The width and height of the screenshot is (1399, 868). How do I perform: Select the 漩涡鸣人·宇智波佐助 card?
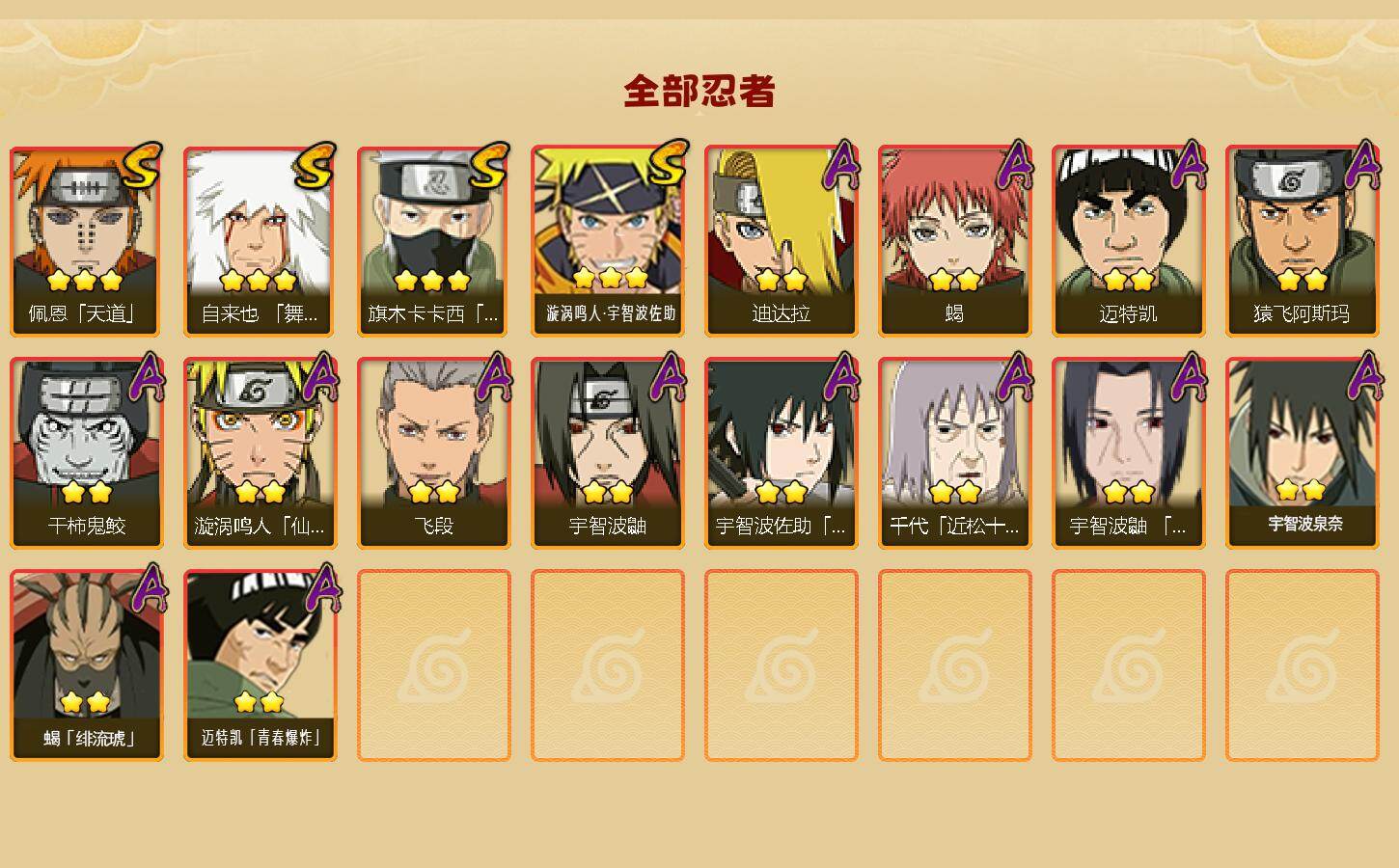(608, 241)
